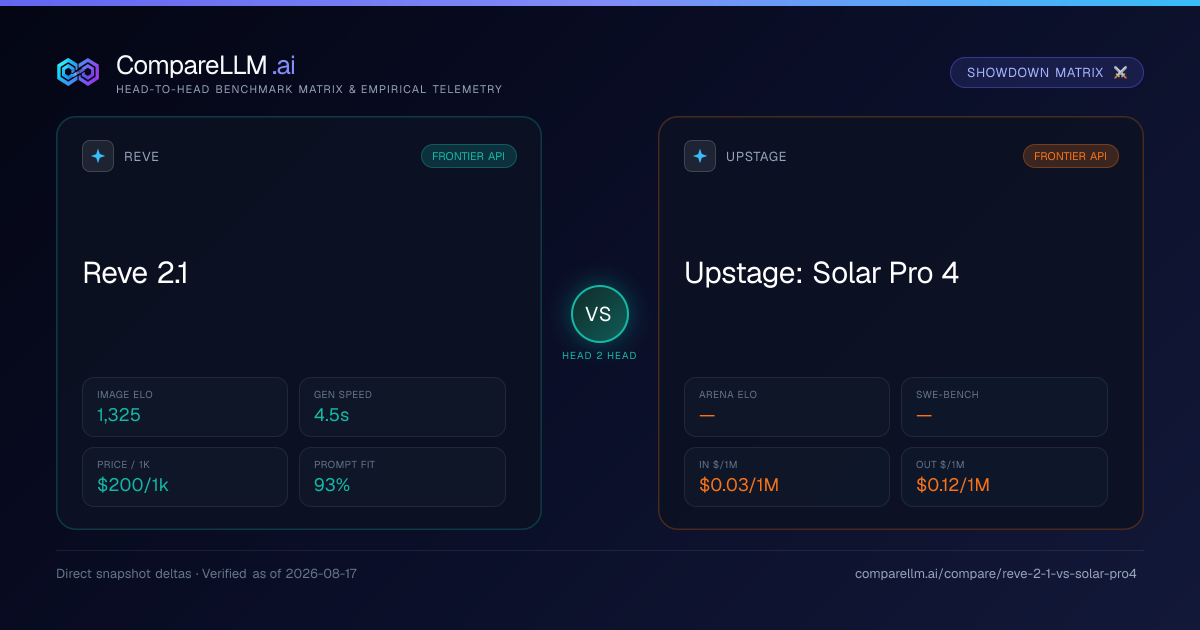Click the Reve 2.1 model title

tap(135, 273)
